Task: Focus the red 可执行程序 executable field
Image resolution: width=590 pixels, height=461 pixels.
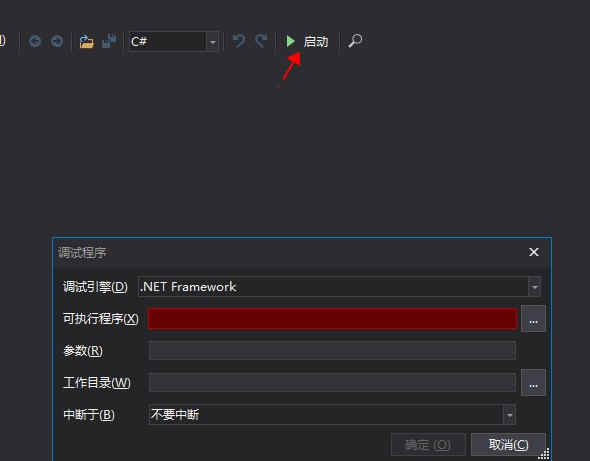Action: [x=333, y=319]
